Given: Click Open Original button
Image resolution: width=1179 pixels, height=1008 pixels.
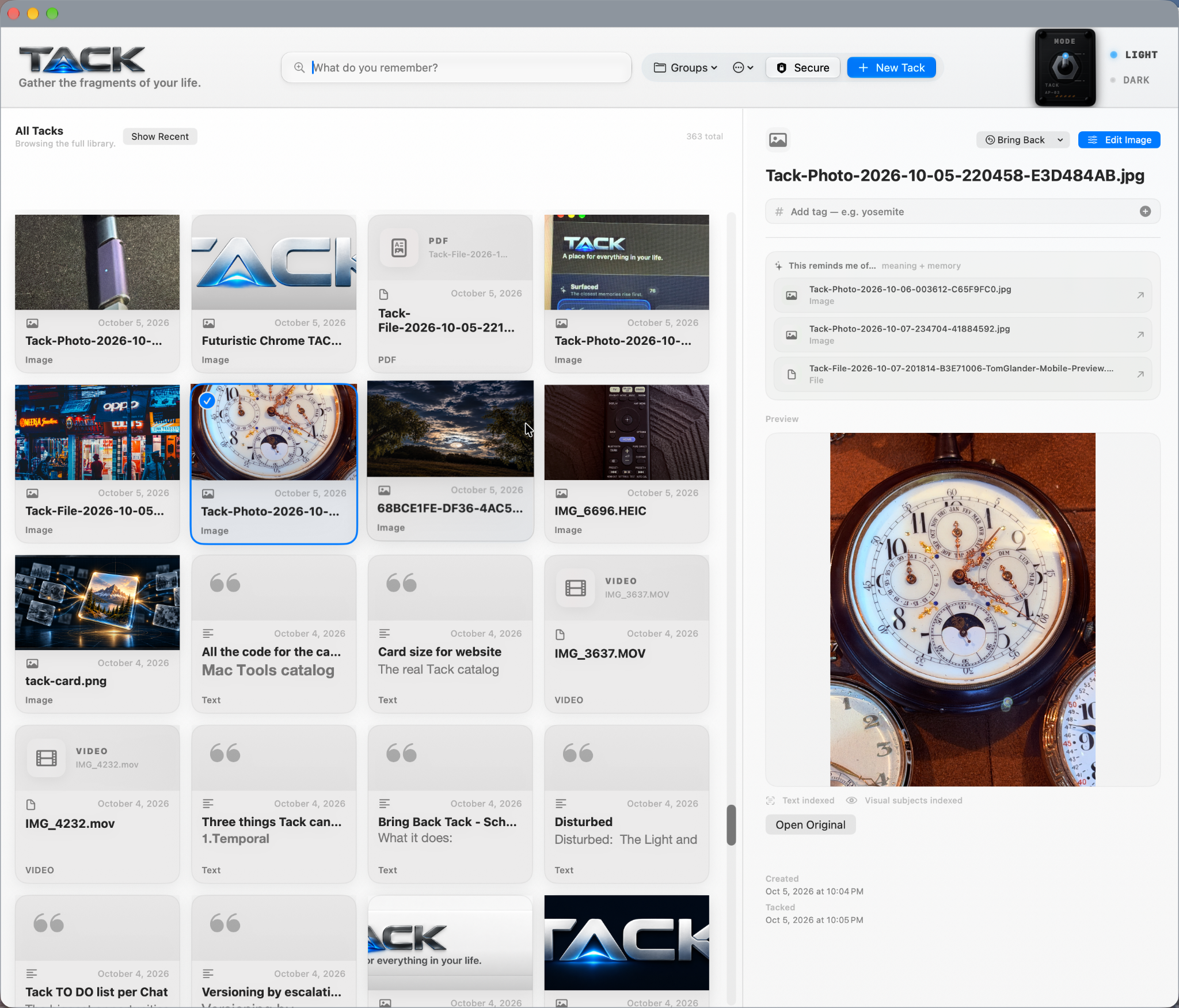Looking at the screenshot, I should (x=810, y=824).
